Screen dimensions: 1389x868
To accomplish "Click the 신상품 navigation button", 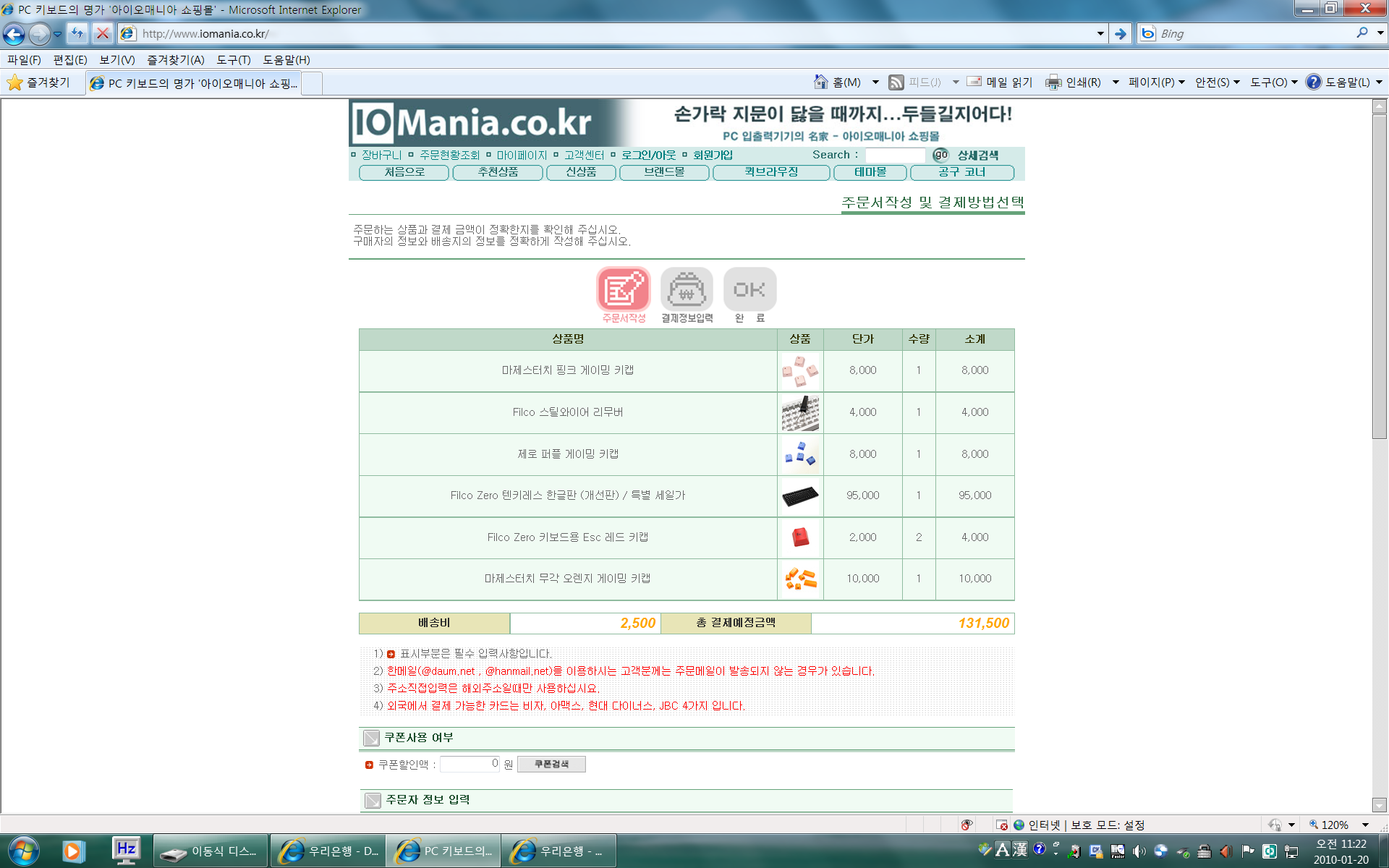I will (581, 172).
